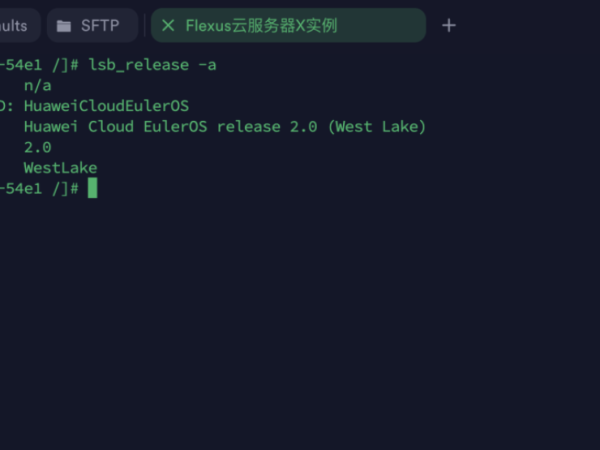Select the Flexus云服务器X实例 tab title
Image resolution: width=600 pixels, height=450 pixels.
pyautogui.click(x=262, y=25)
